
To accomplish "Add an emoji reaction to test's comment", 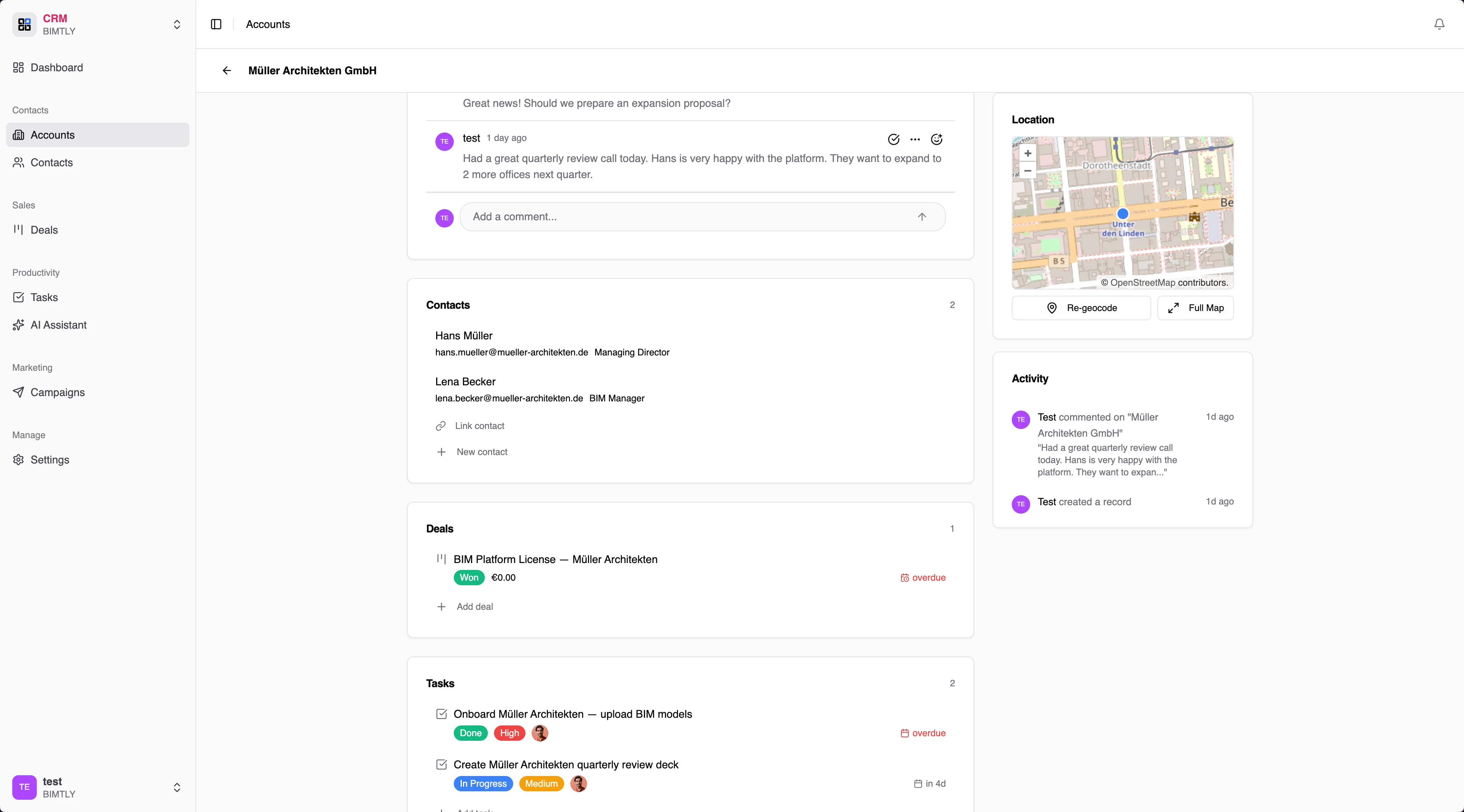I will (936, 140).
